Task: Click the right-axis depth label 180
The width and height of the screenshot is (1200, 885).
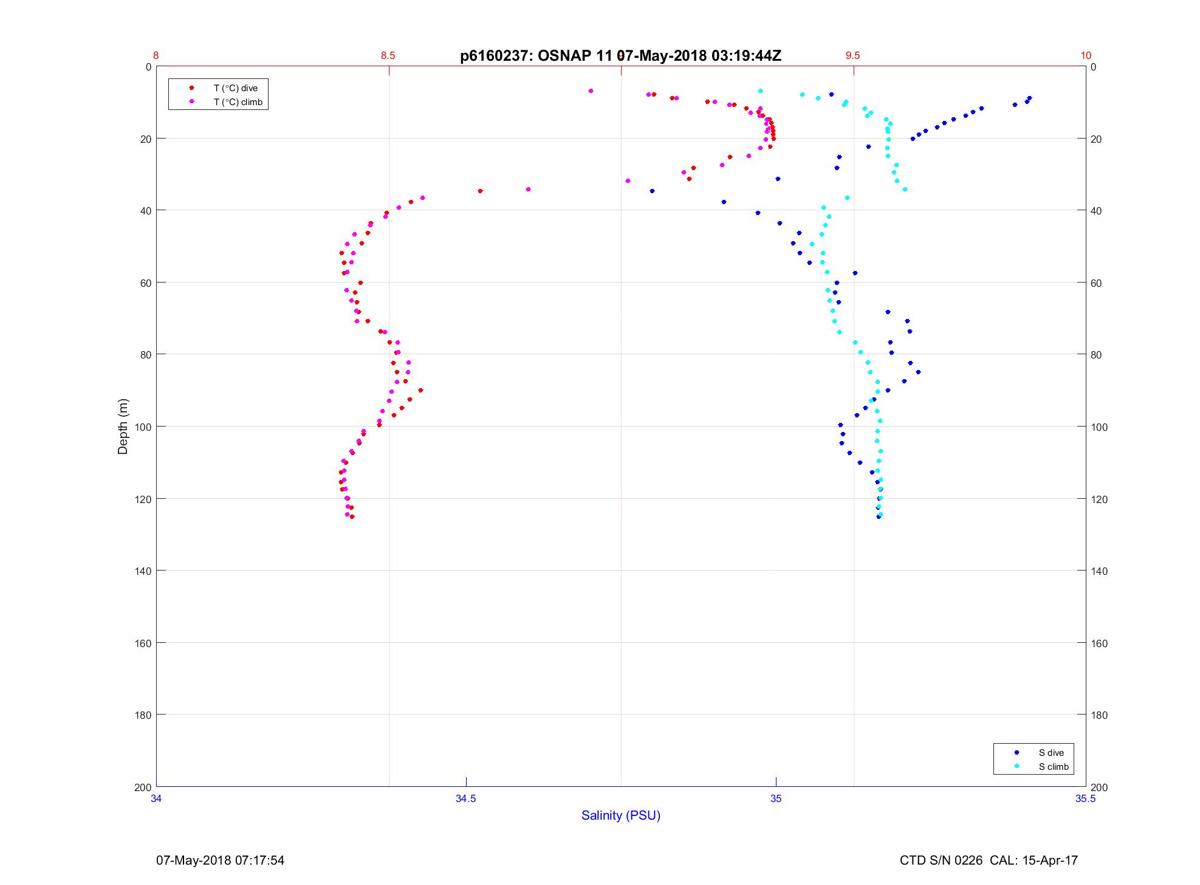Action: pyautogui.click(x=1100, y=715)
